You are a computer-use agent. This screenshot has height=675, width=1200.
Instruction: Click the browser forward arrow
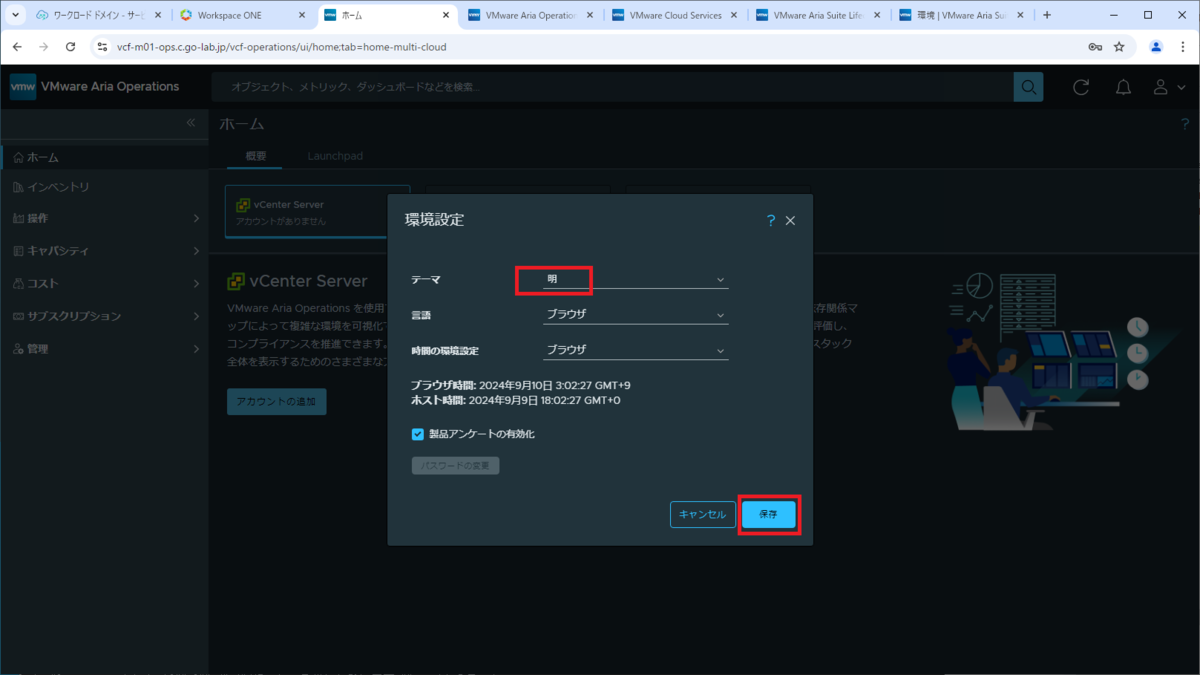(44, 47)
